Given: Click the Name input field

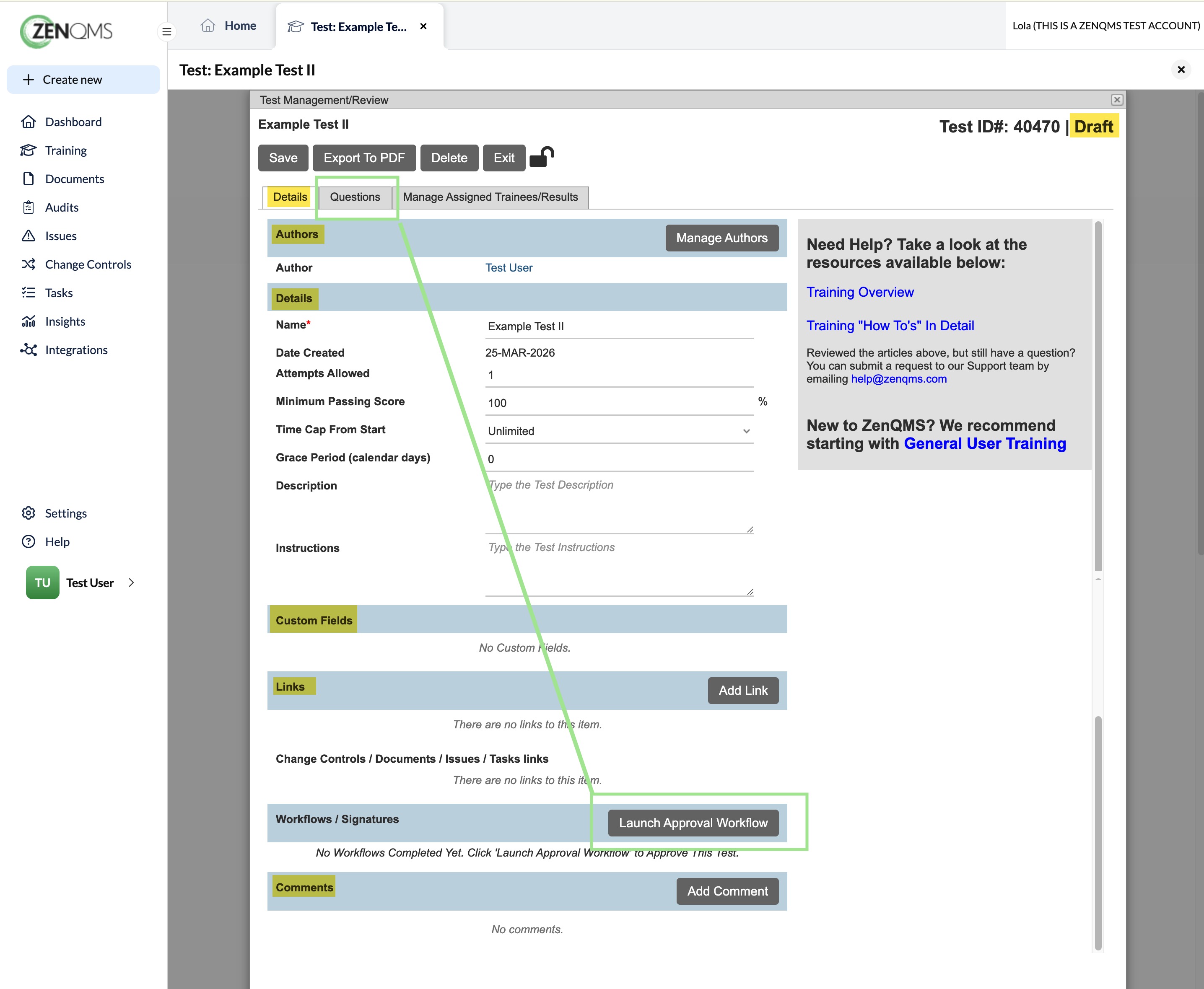Looking at the screenshot, I should (x=619, y=326).
